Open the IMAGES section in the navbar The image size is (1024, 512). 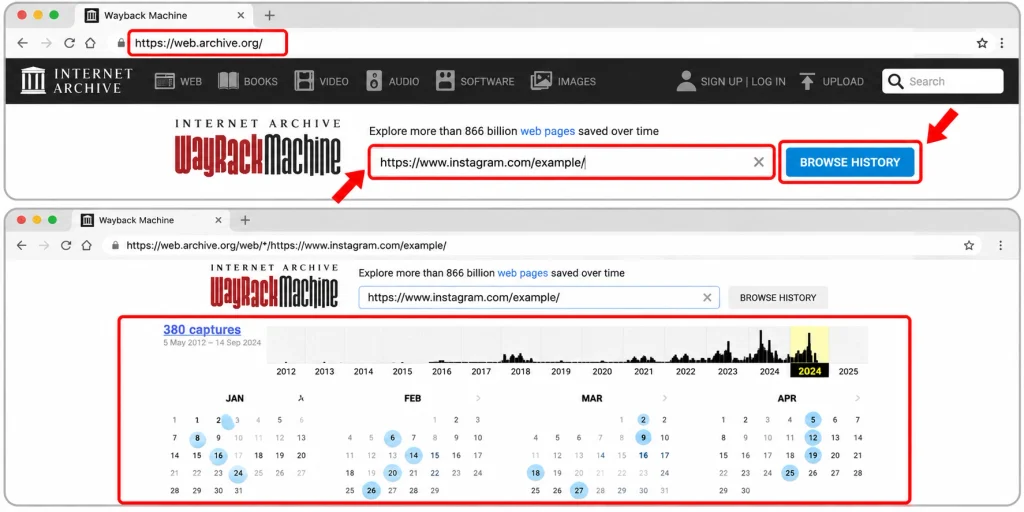tap(563, 82)
